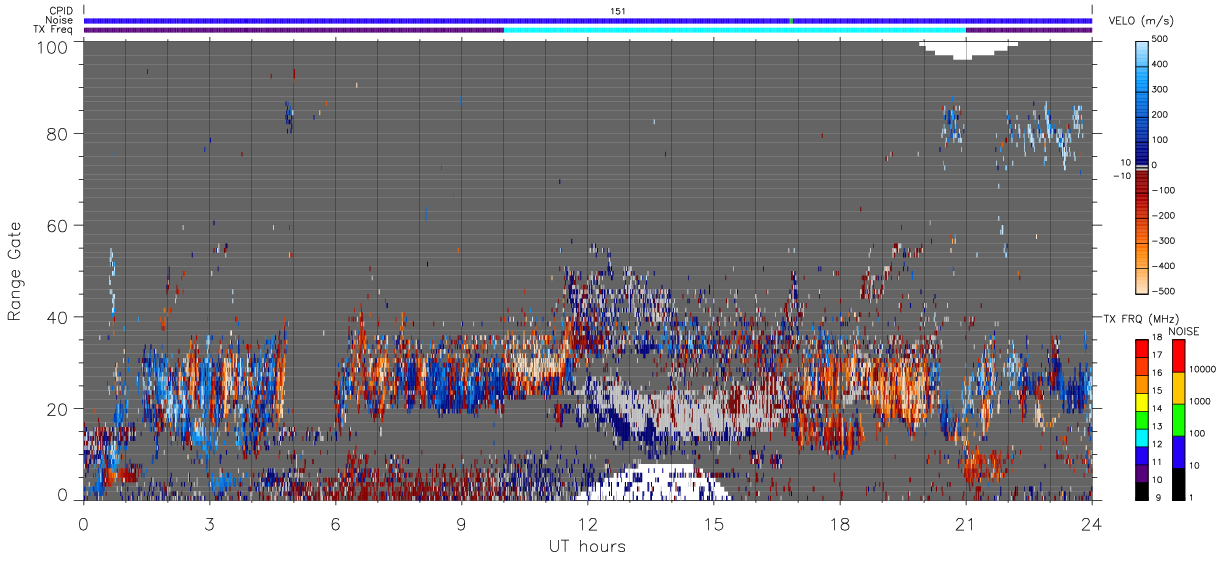Select the 'Noise' strip label at top left
The image size is (1228, 567).
[60, 20]
